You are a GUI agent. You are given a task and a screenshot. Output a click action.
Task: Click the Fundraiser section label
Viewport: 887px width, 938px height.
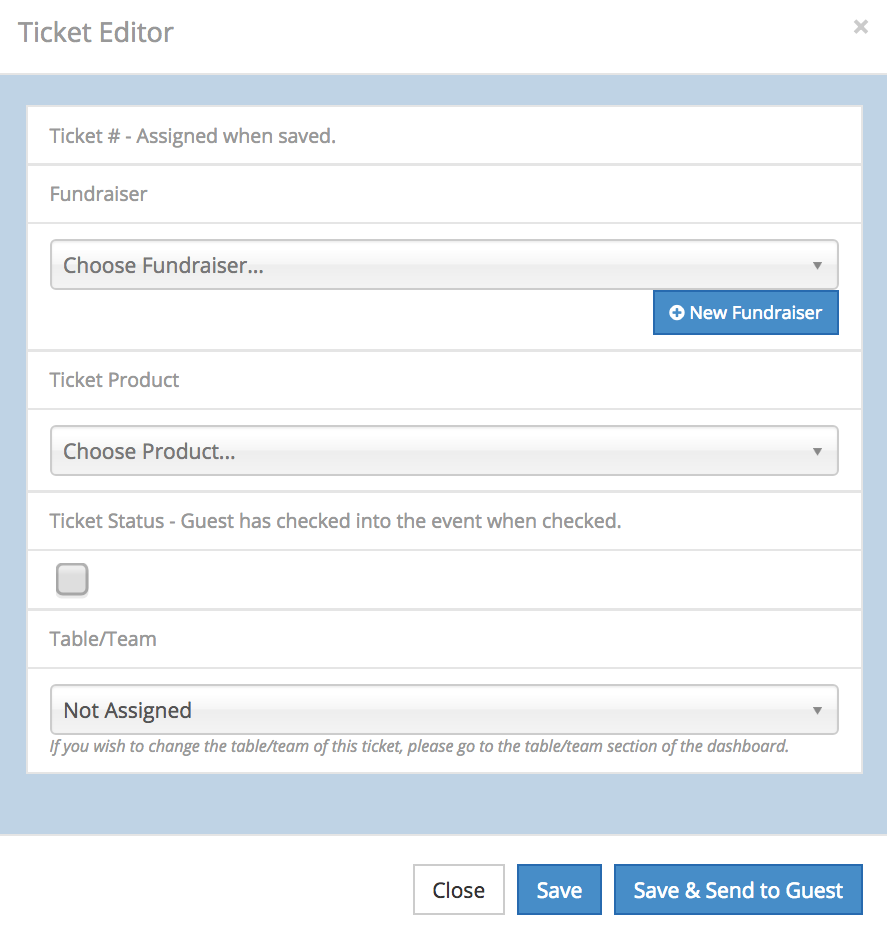(x=98, y=194)
